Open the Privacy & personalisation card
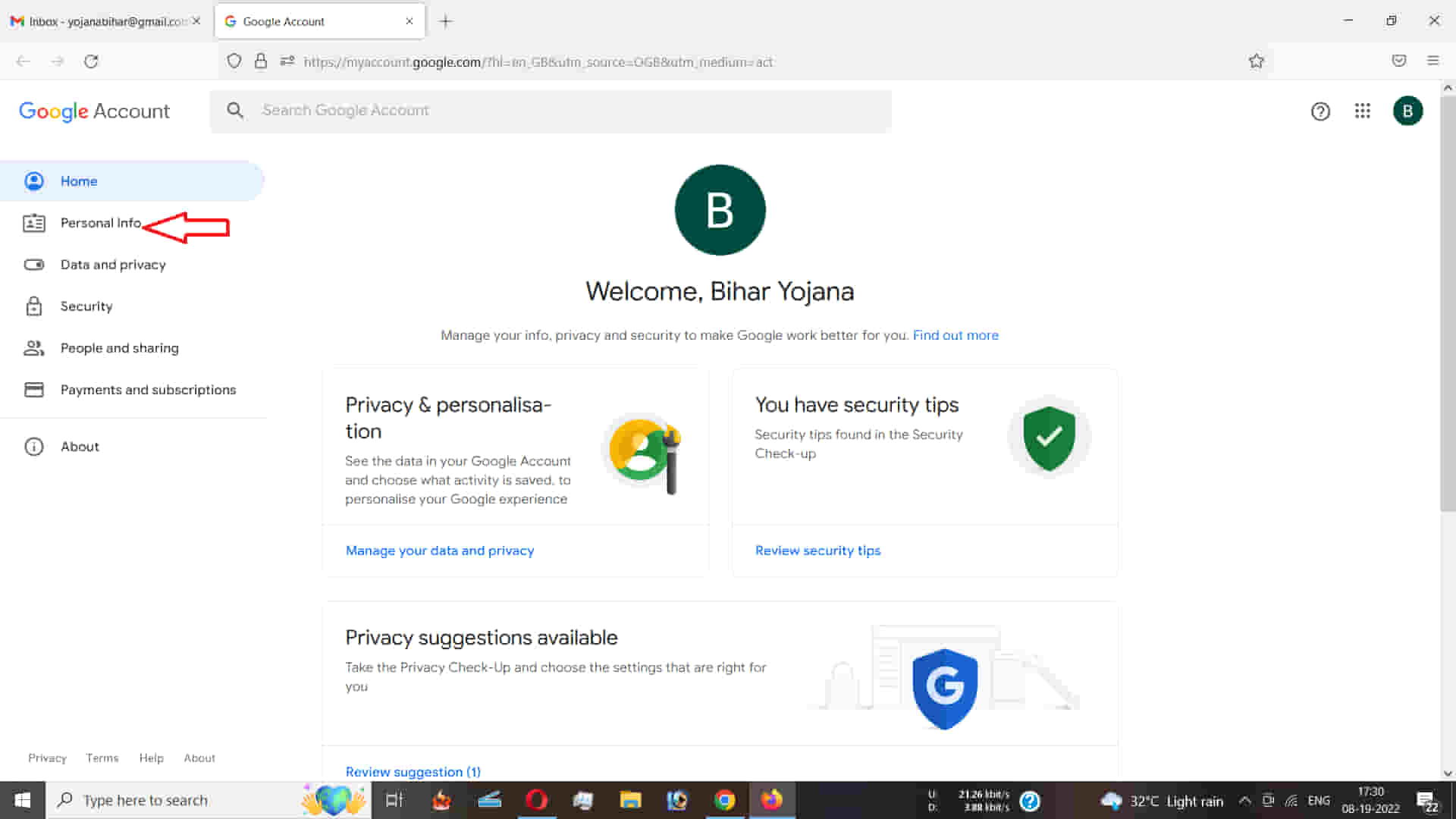The image size is (1456, 819). pos(516,472)
